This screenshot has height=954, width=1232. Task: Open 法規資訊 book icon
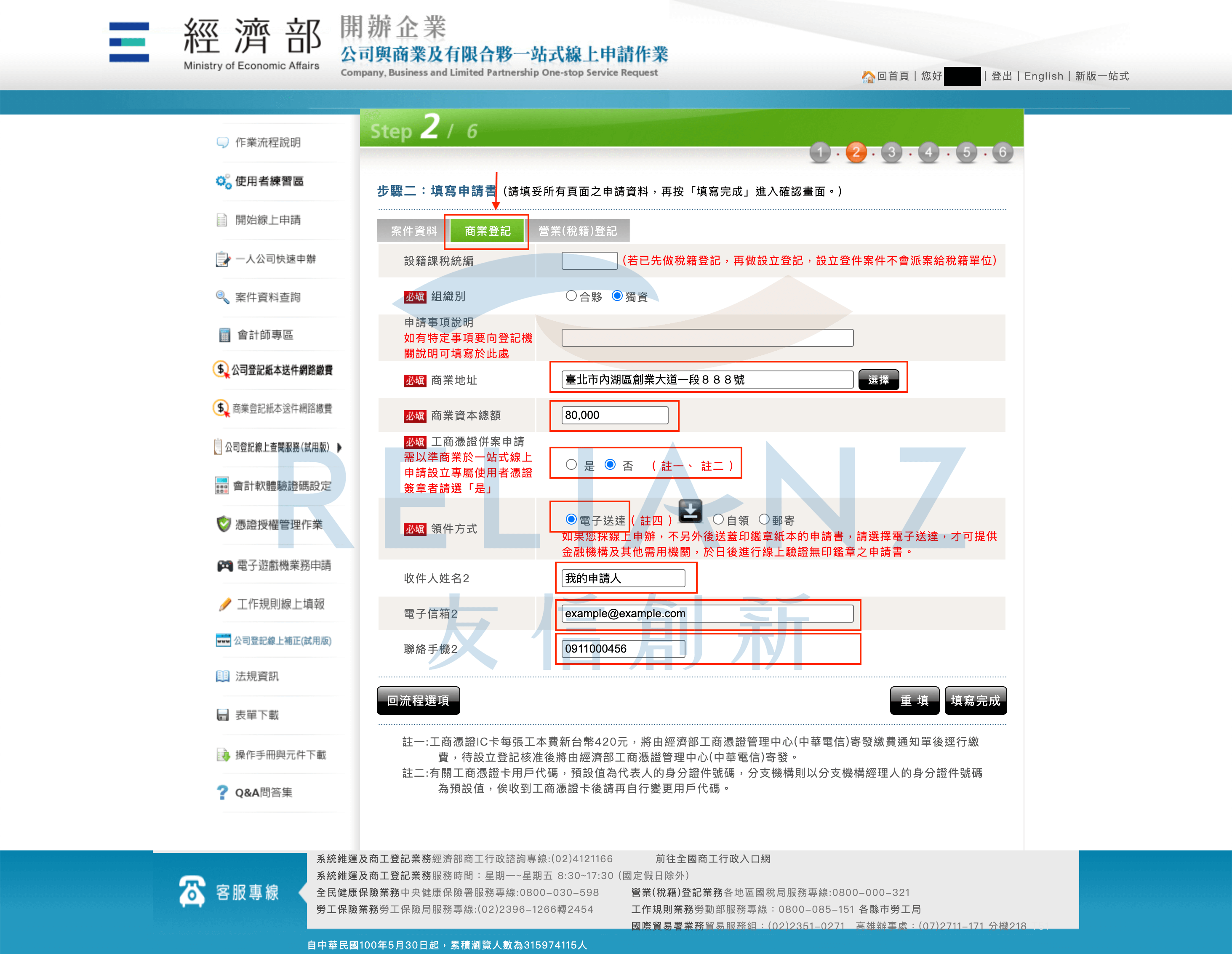pyautogui.click(x=223, y=677)
